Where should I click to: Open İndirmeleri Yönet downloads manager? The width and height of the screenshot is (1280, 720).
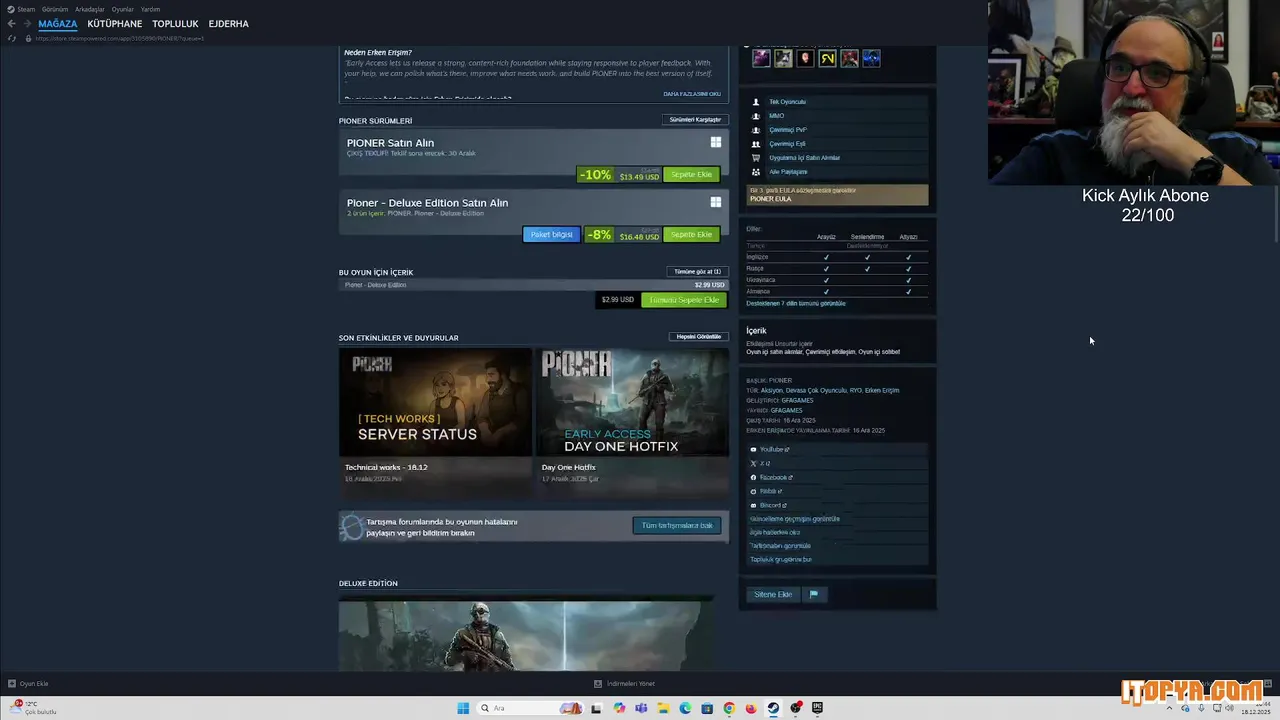pyautogui.click(x=625, y=684)
